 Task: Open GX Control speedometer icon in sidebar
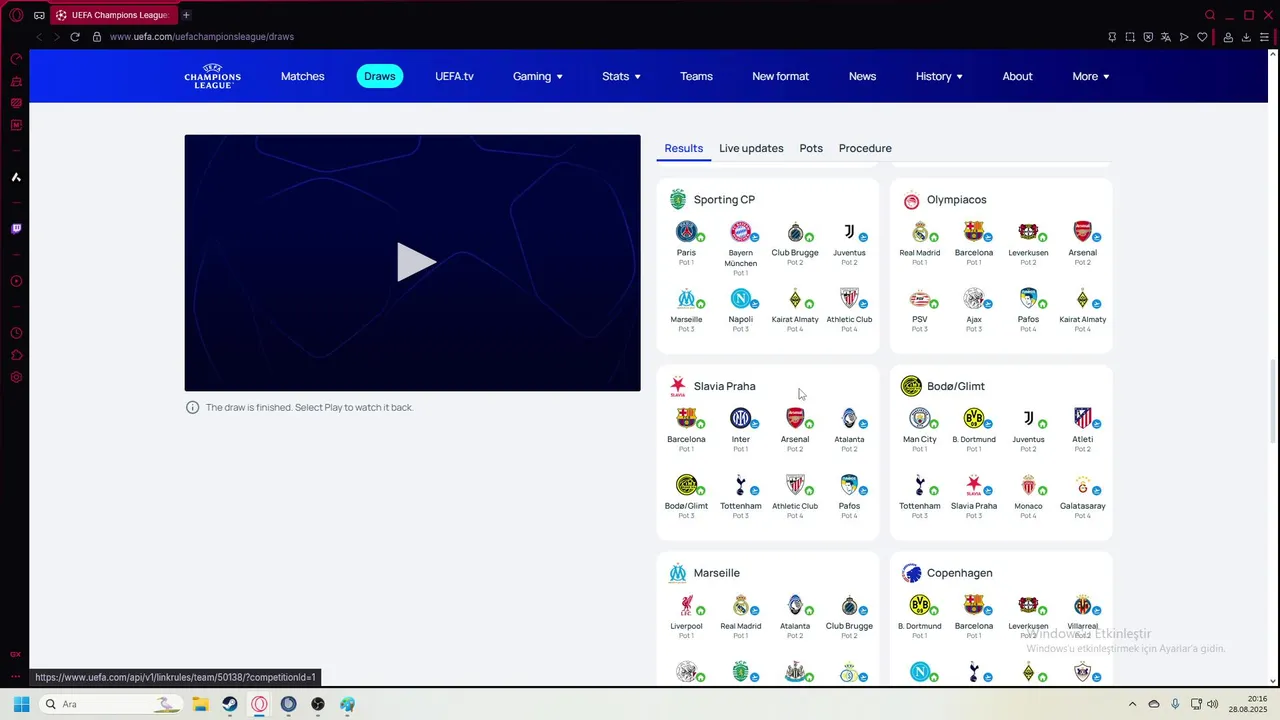tap(16, 59)
